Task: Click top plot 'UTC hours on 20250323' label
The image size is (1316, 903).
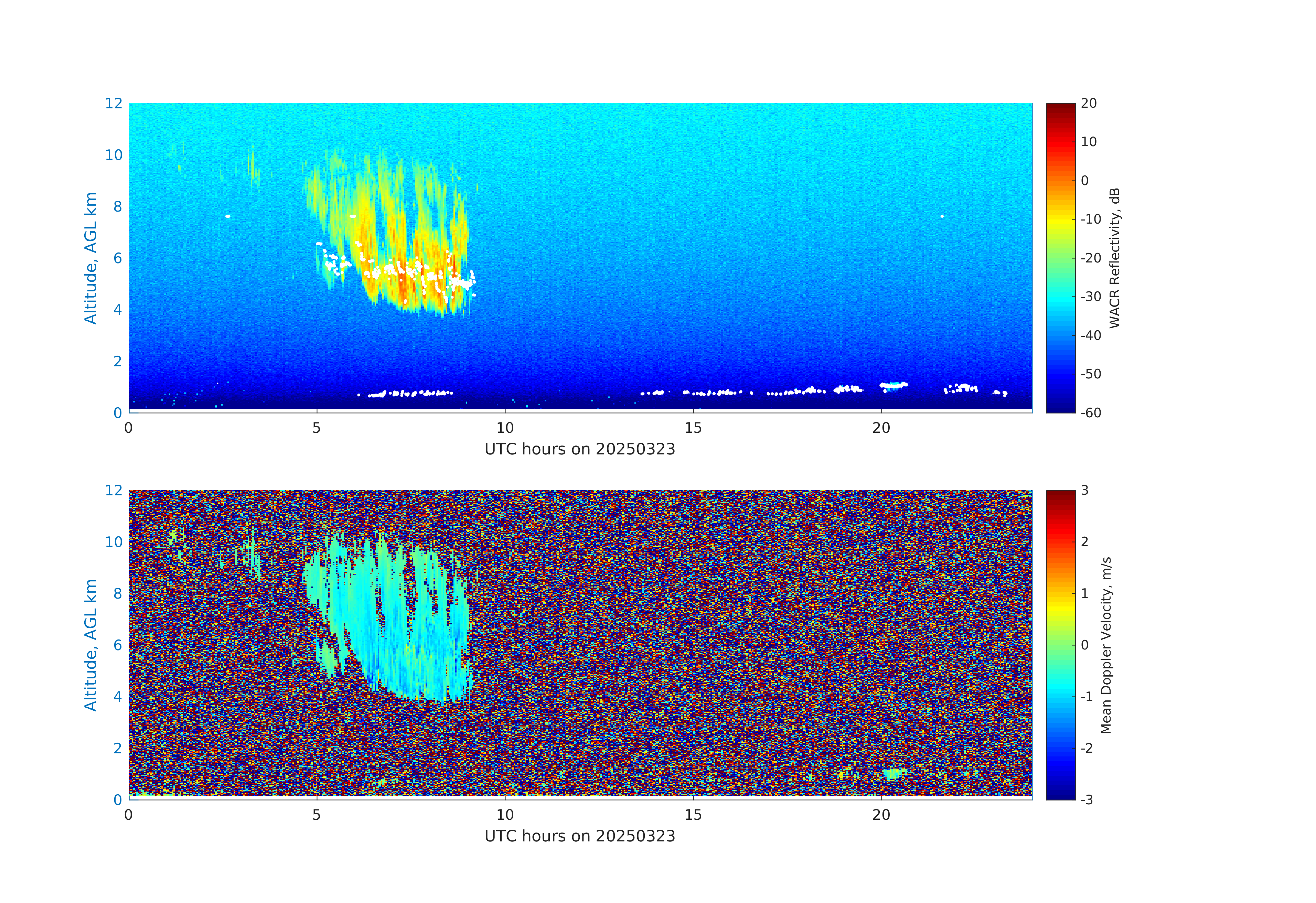Action: point(580,450)
